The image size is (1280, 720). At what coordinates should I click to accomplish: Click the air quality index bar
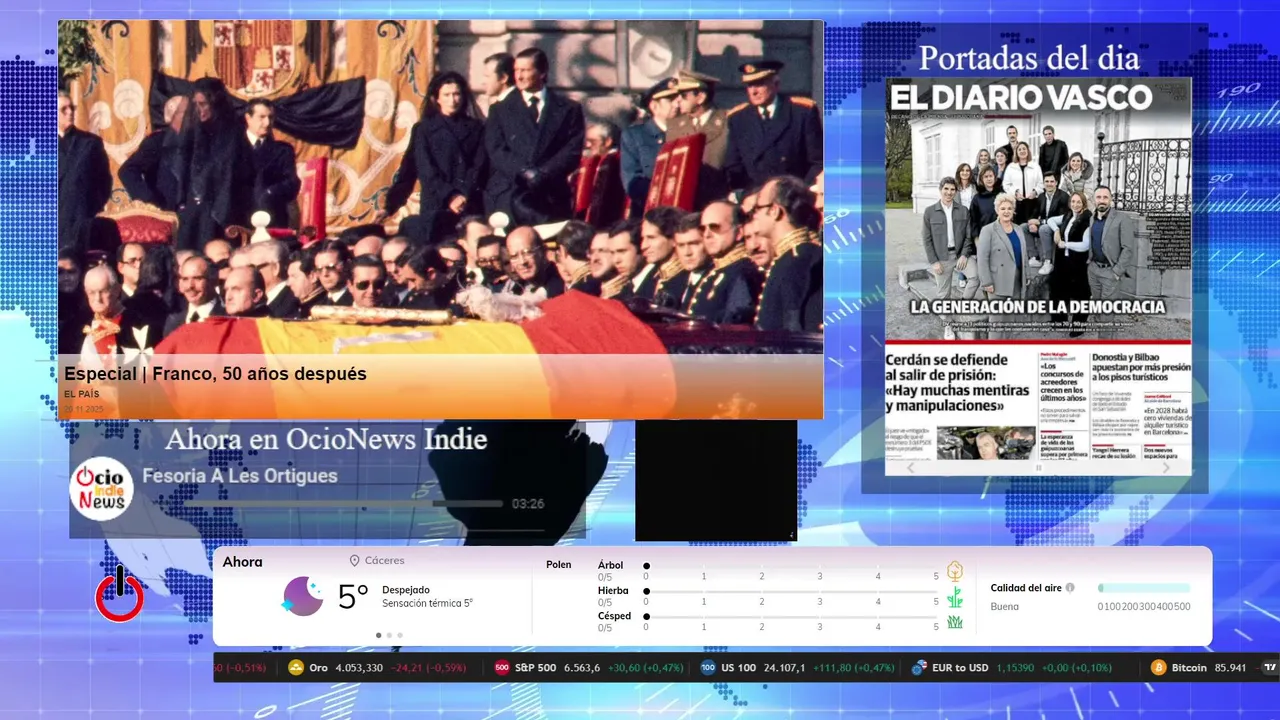(1144, 588)
